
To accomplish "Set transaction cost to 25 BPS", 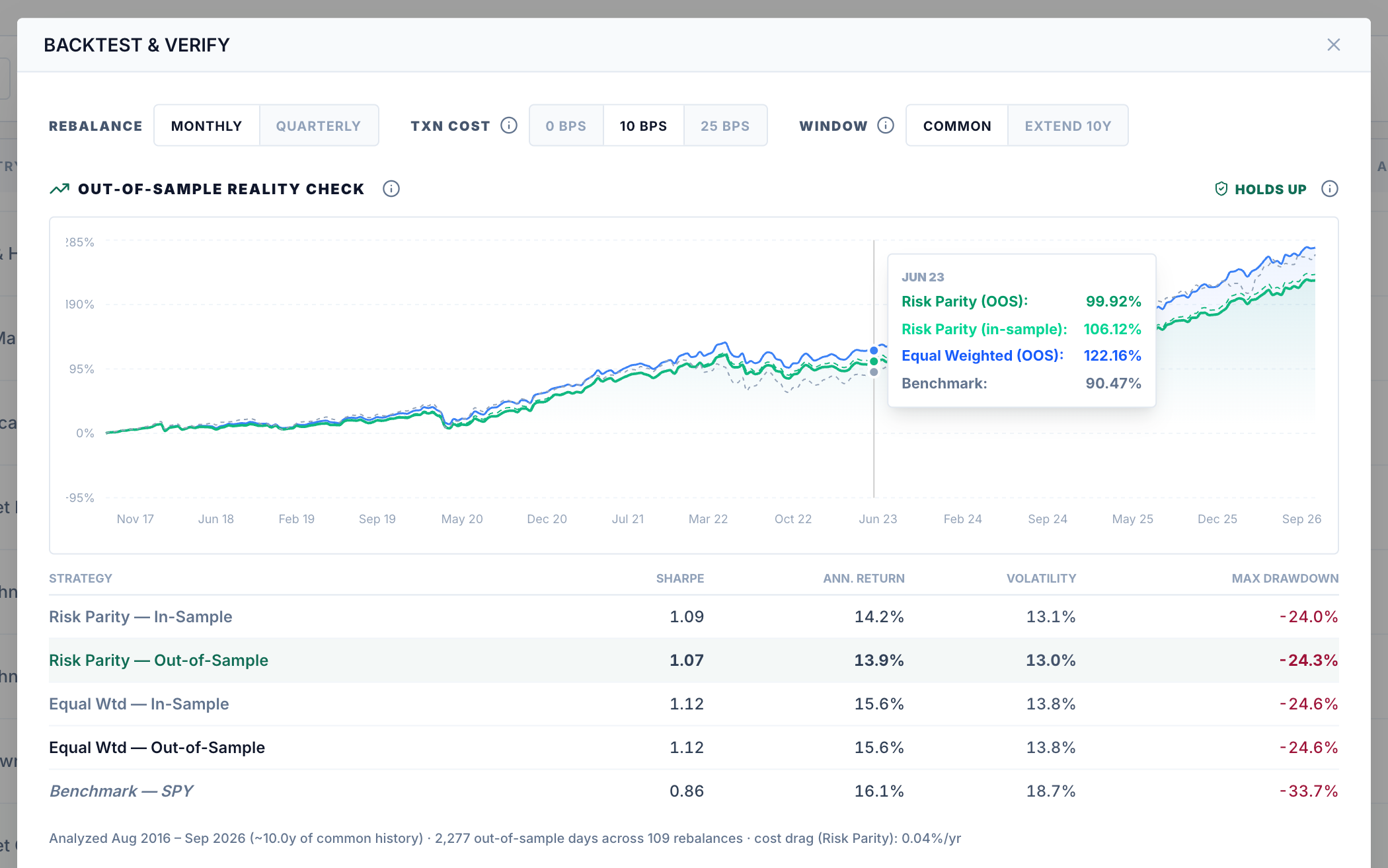I will (725, 126).
